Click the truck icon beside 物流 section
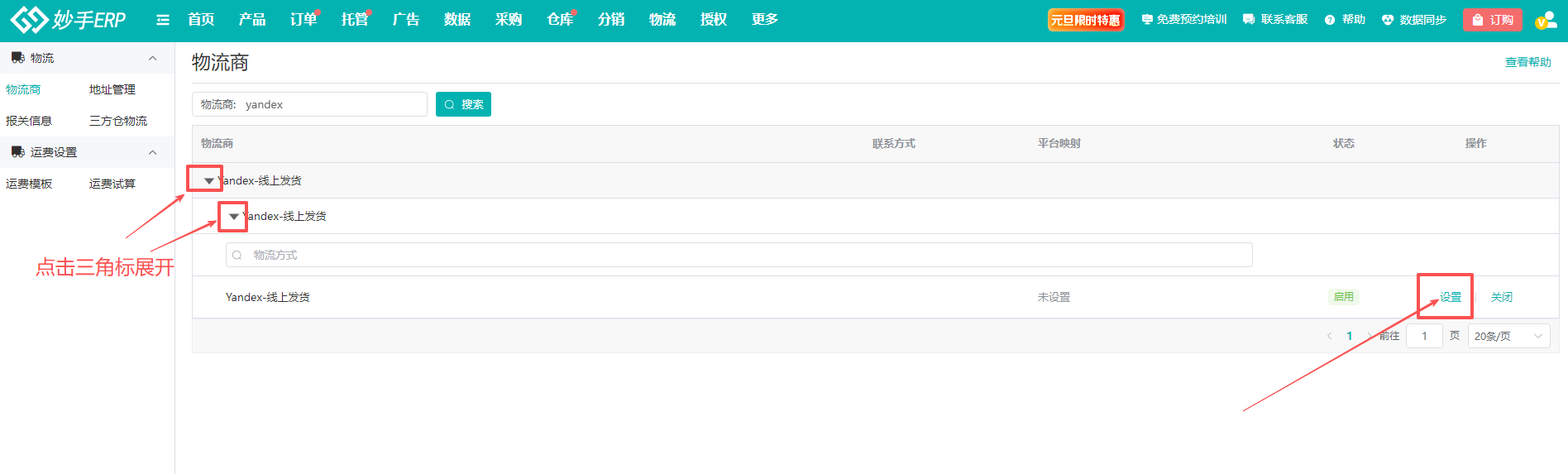This screenshot has height=474, width=1568. 17,58
